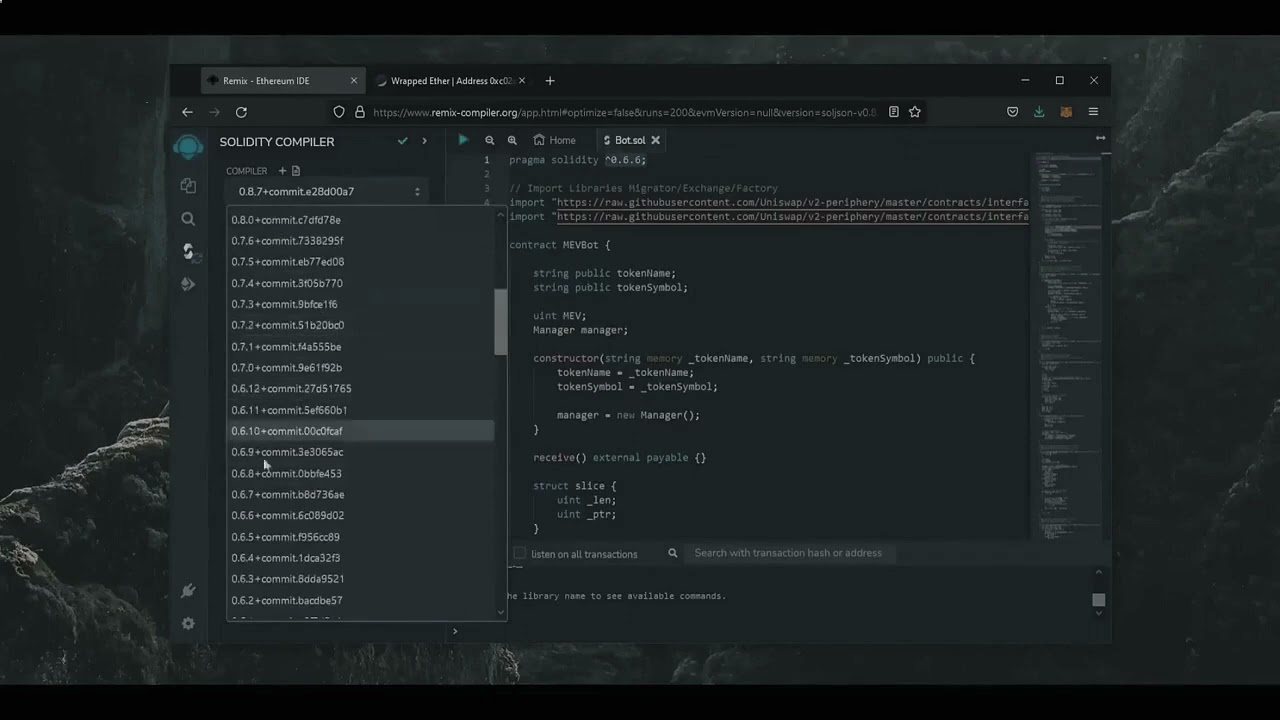Click the shield tracking protection icon
Viewport: 1280px width, 720px height.
339,112
